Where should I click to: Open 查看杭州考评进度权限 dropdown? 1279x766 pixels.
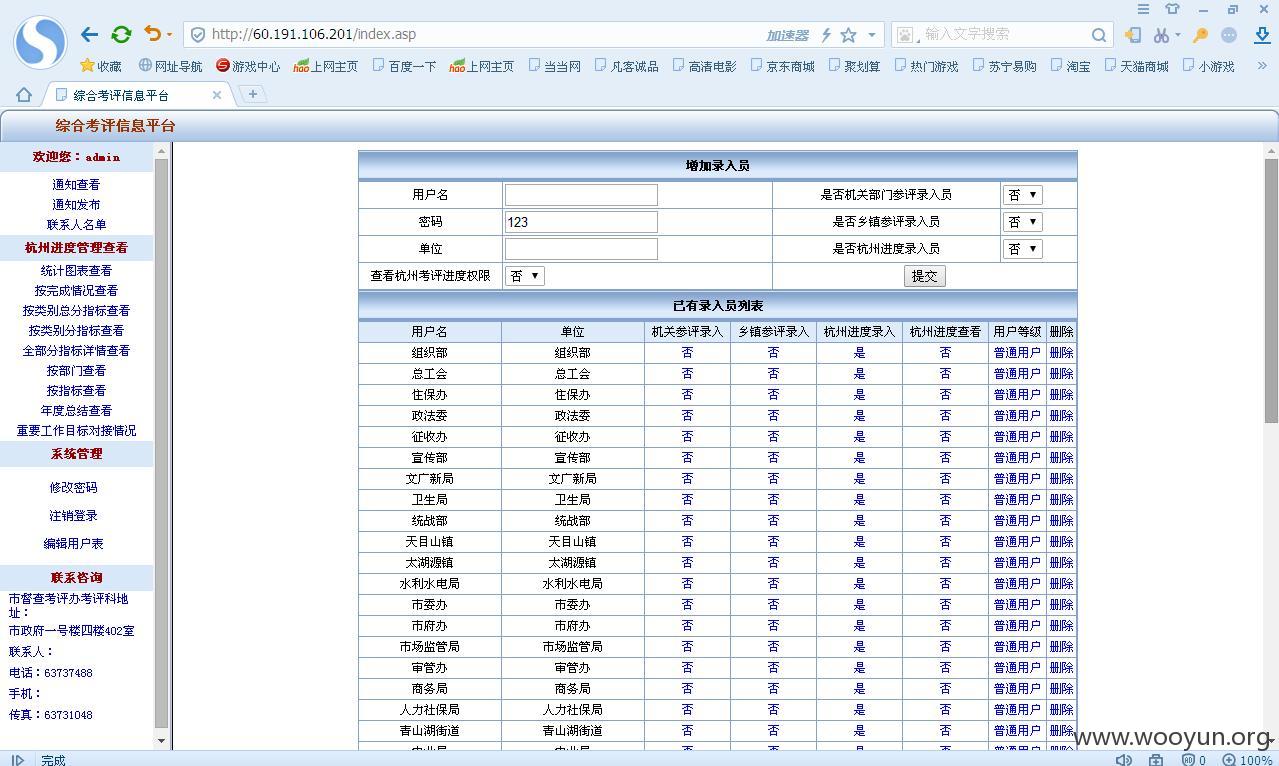tap(525, 276)
